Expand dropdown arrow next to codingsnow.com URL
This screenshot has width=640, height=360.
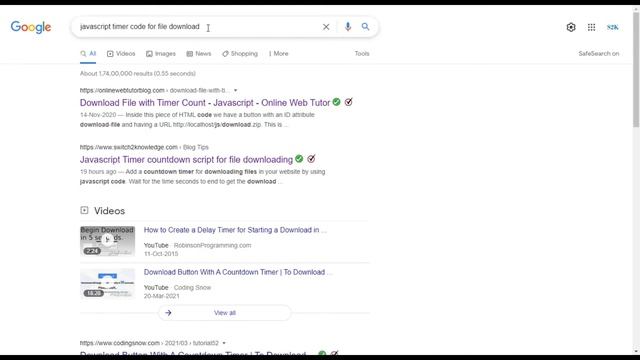pyautogui.click(x=224, y=343)
